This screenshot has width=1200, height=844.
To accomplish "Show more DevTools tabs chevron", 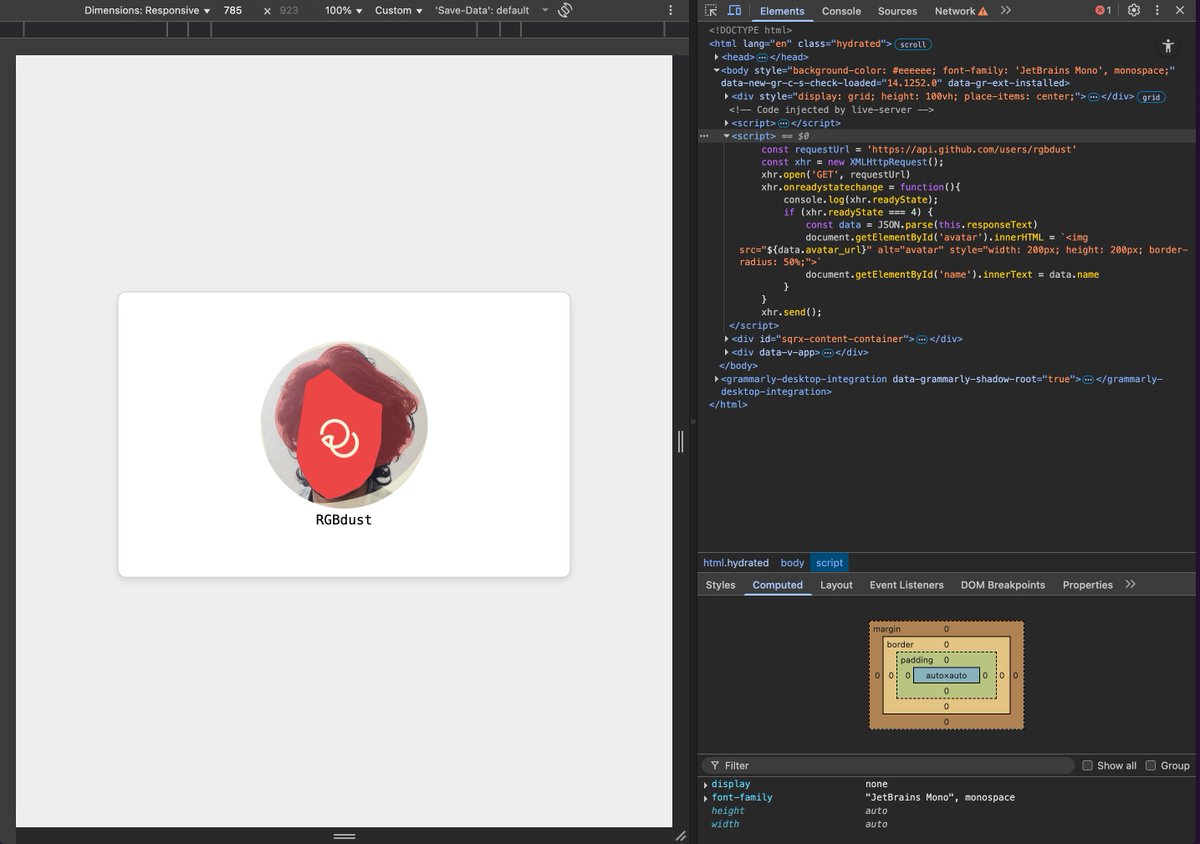I will 1005,10.
